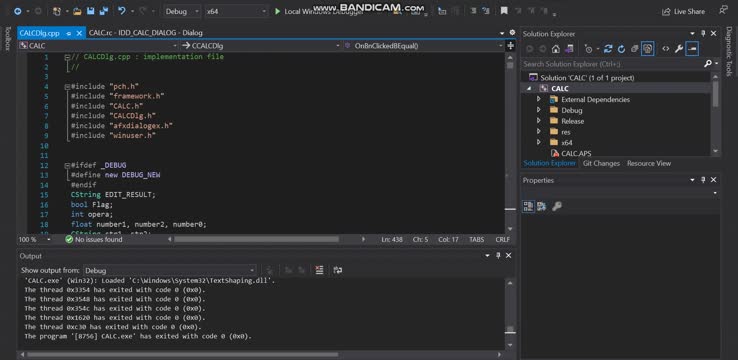Click the Alphabetical sort icon in Properties
Screen dimensions: 738x360
541,206
